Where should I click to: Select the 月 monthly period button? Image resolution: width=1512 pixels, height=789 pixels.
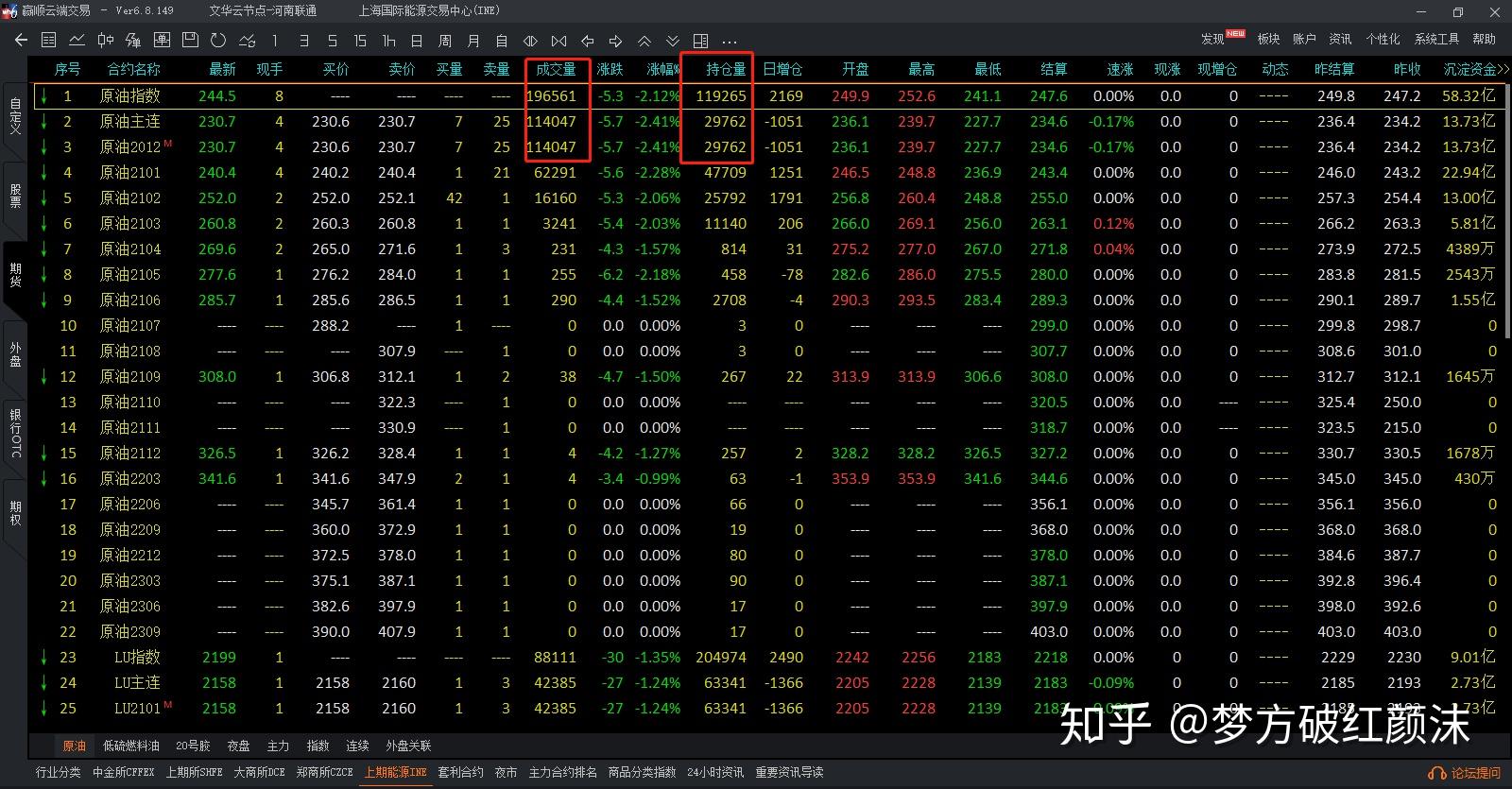coord(473,41)
